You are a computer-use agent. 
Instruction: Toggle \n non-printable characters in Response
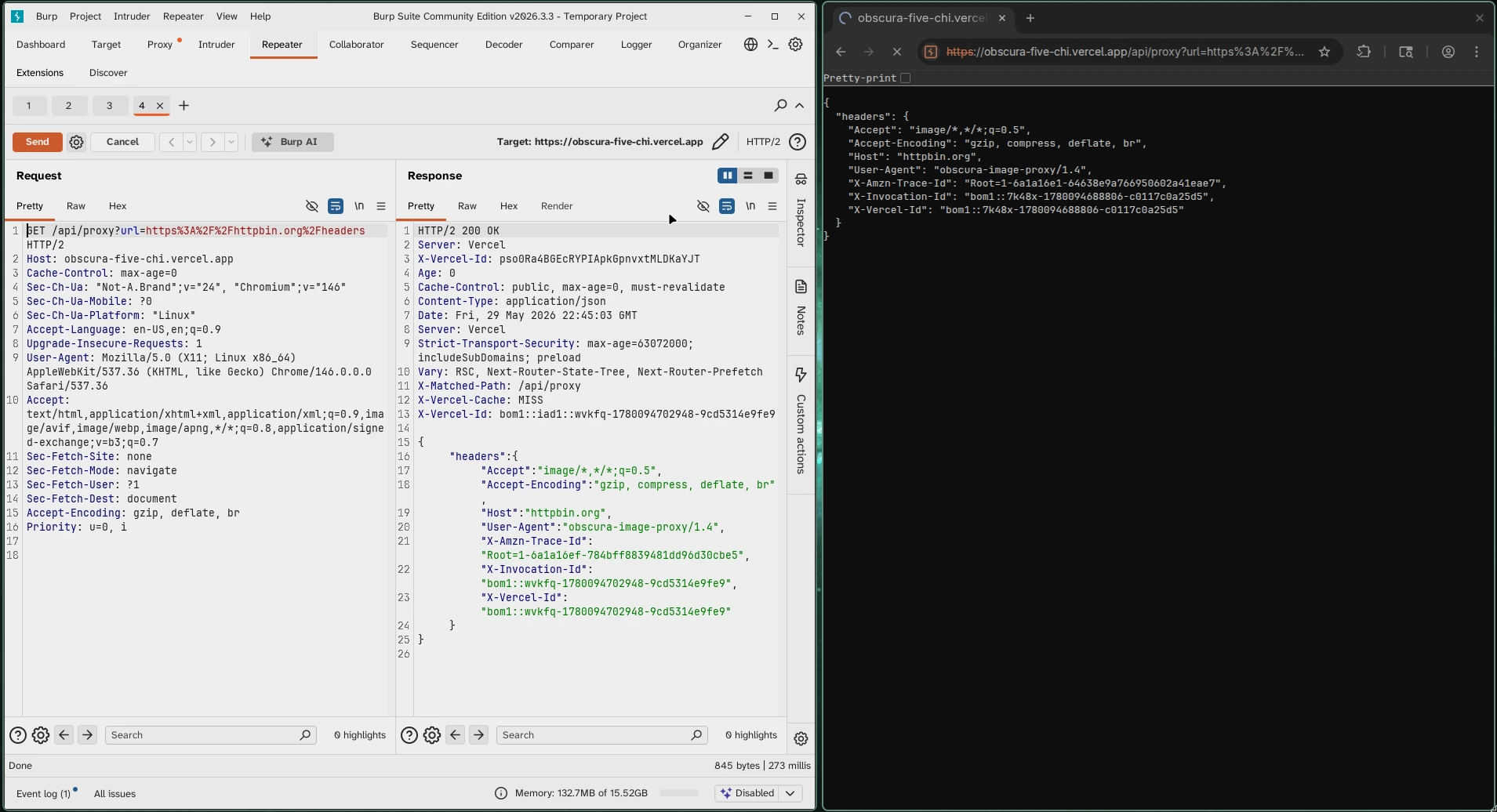coord(750,206)
